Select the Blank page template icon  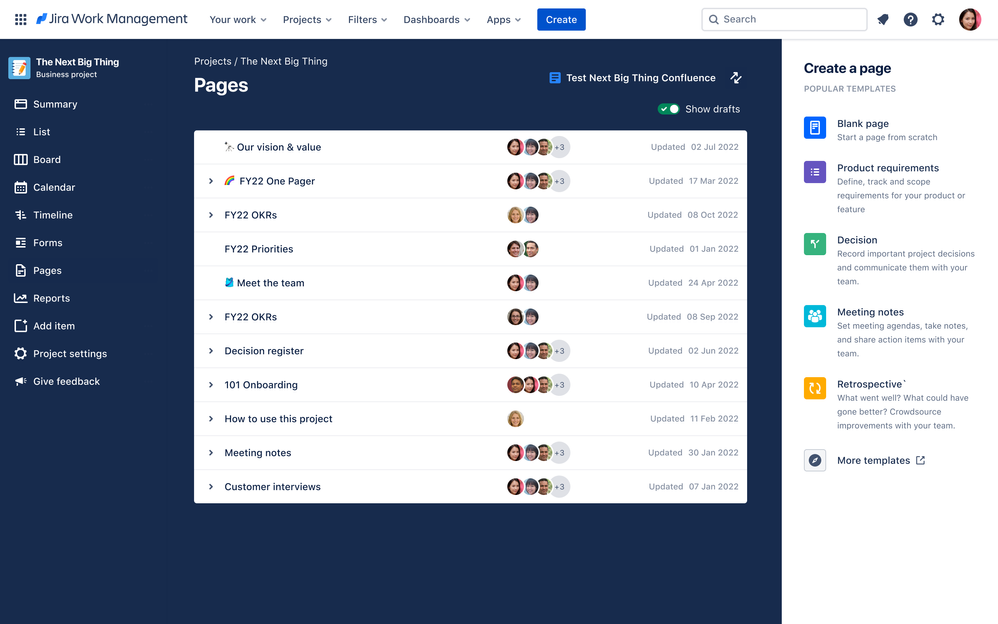pos(815,127)
